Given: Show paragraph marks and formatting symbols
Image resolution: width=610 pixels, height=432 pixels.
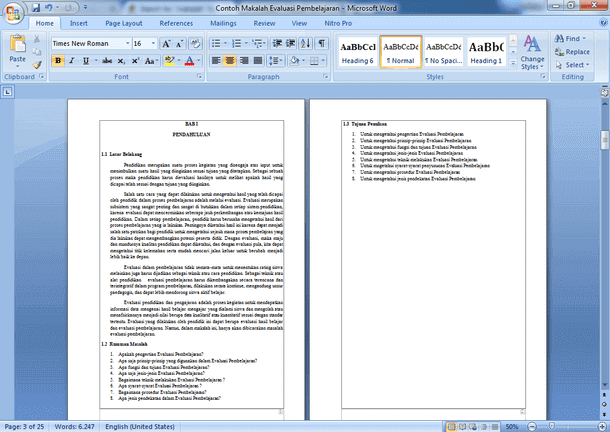Looking at the screenshot, I should click(321, 43).
